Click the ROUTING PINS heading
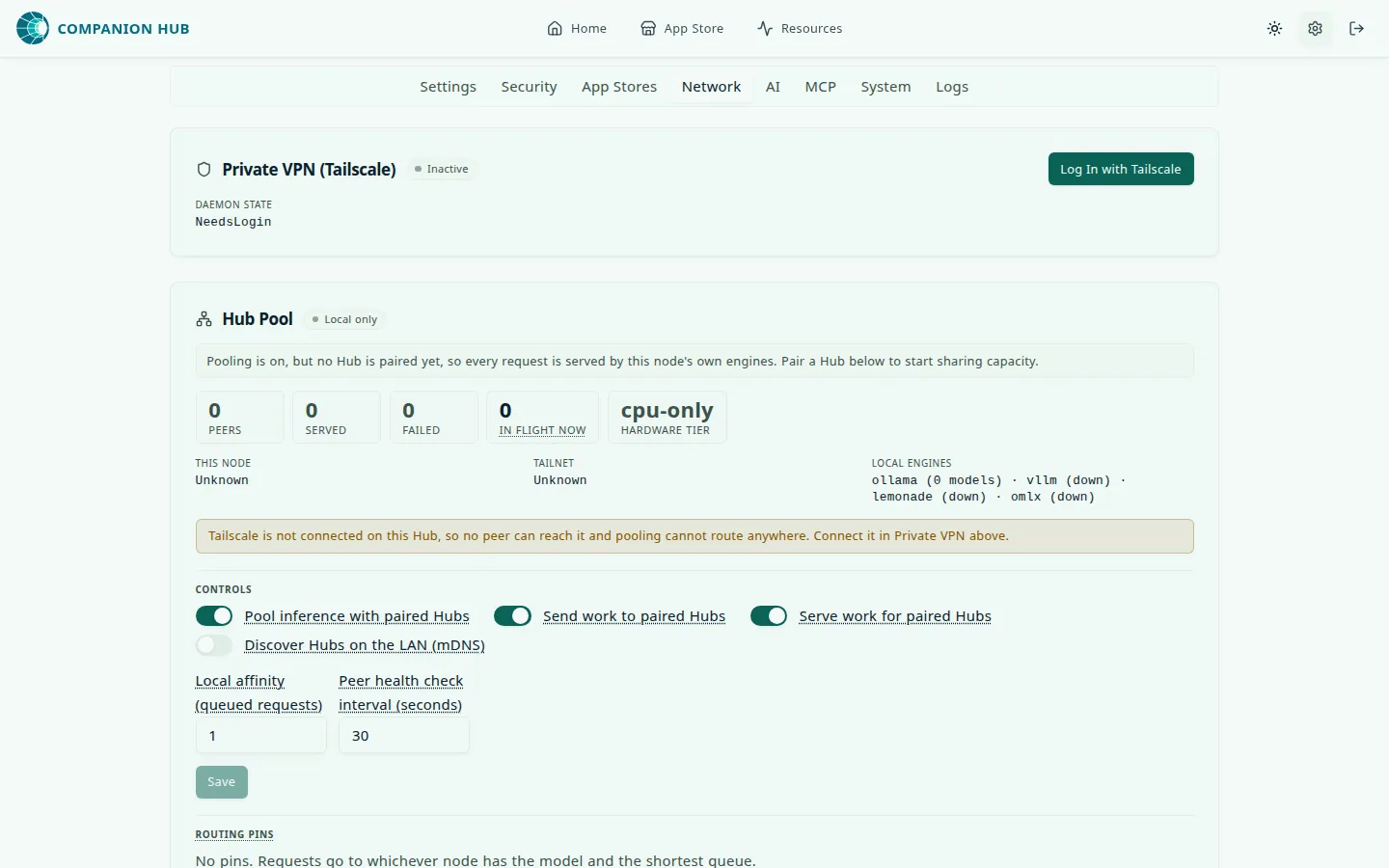 [x=234, y=834]
